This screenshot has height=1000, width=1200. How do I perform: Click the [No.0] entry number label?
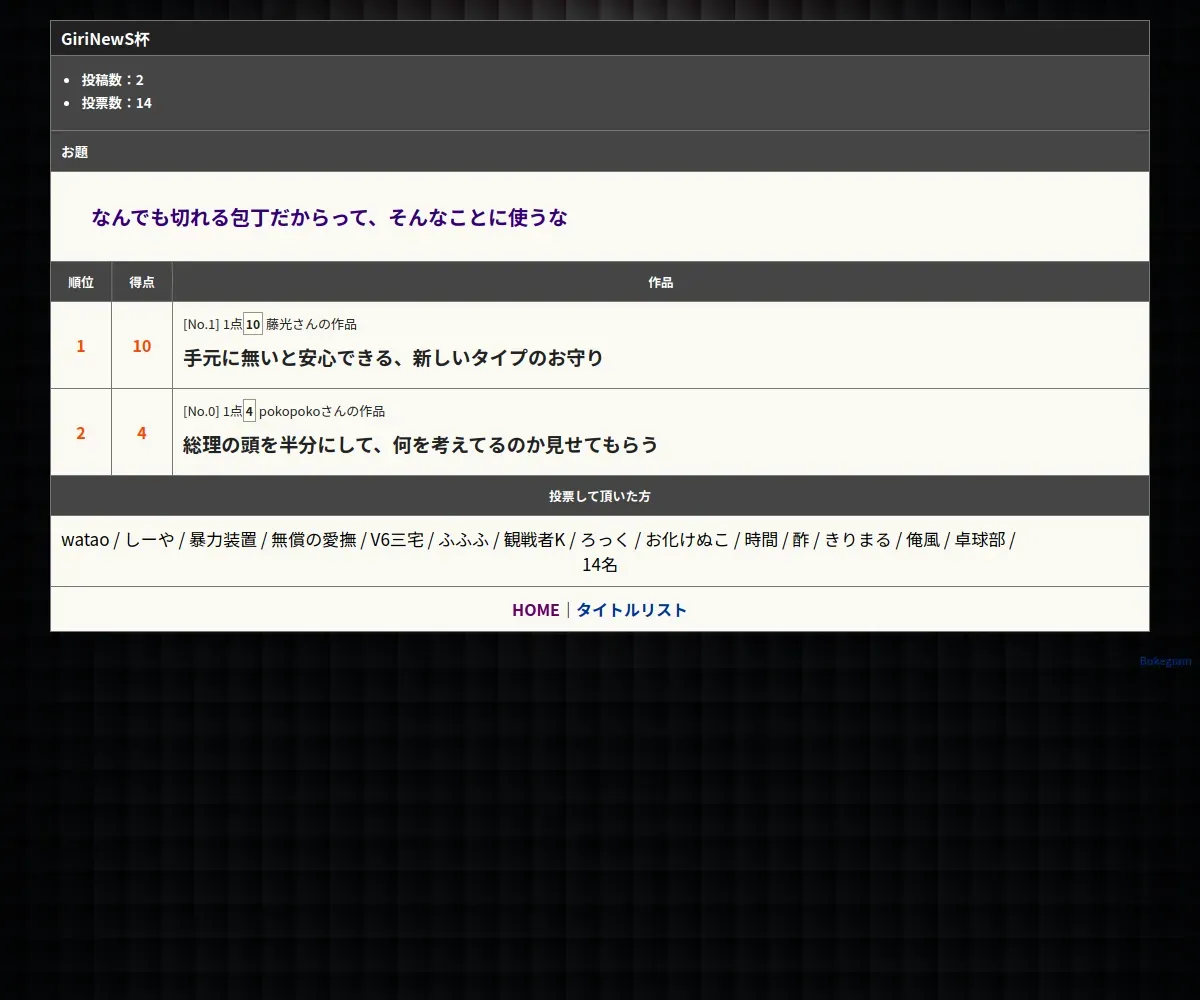(x=201, y=411)
